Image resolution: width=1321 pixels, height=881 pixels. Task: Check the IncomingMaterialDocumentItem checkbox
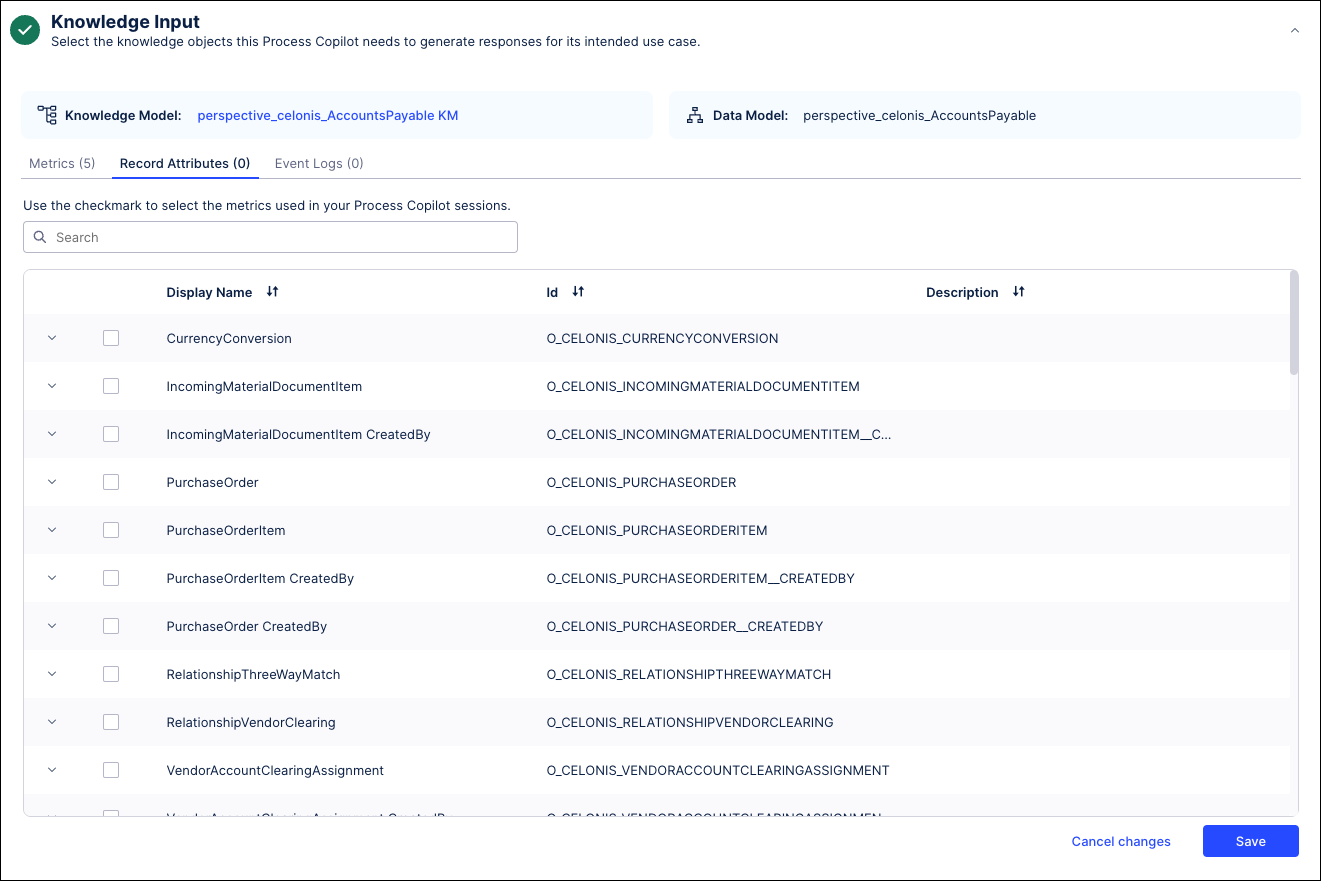pyautogui.click(x=111, y=386)
